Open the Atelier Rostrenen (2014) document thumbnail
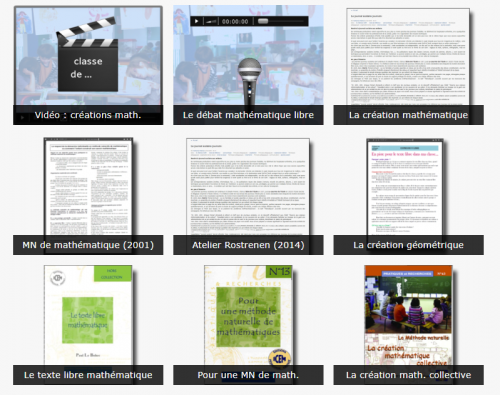500x395 pixels. [248, 187]
